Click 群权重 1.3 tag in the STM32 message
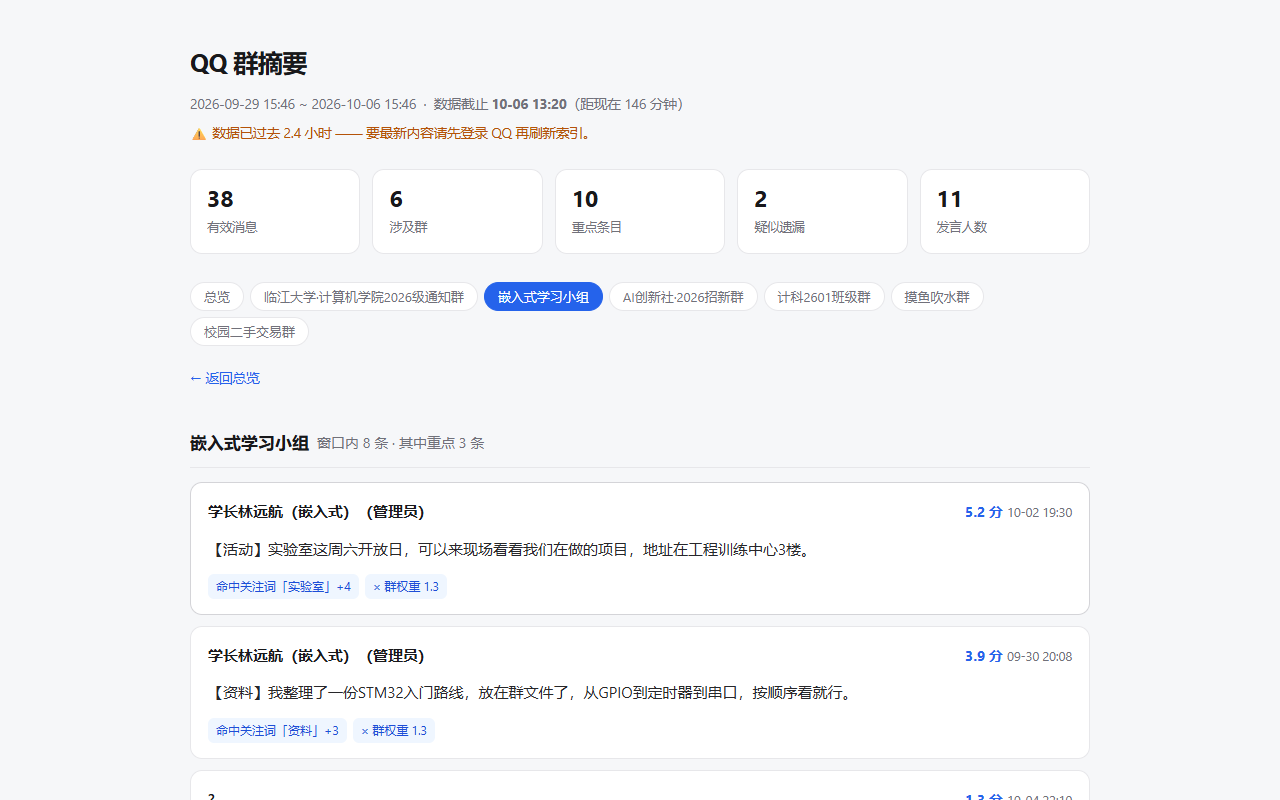Screen dimensions: 1280x800 tap(394, 731)
